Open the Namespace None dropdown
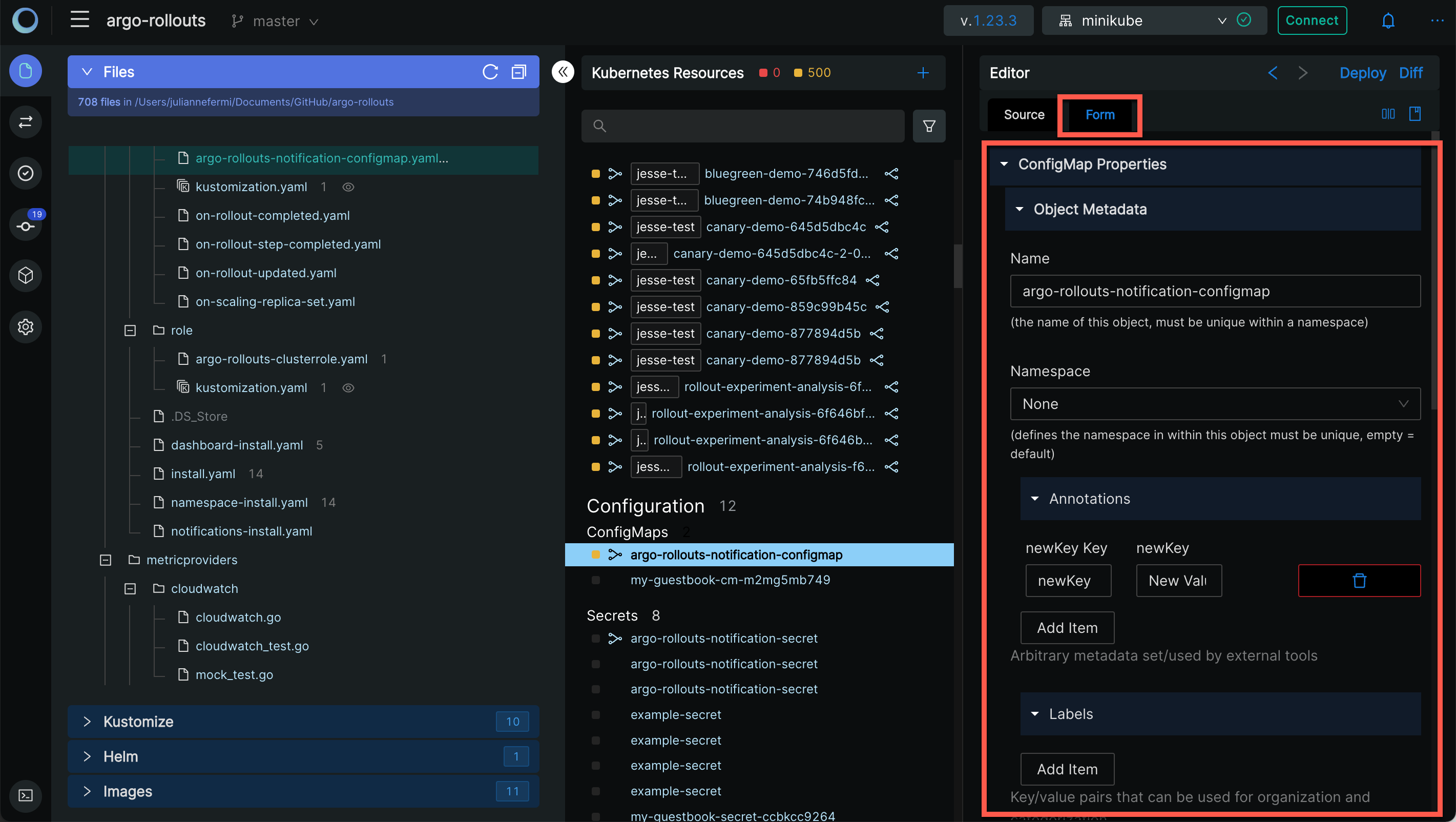 1215,404
